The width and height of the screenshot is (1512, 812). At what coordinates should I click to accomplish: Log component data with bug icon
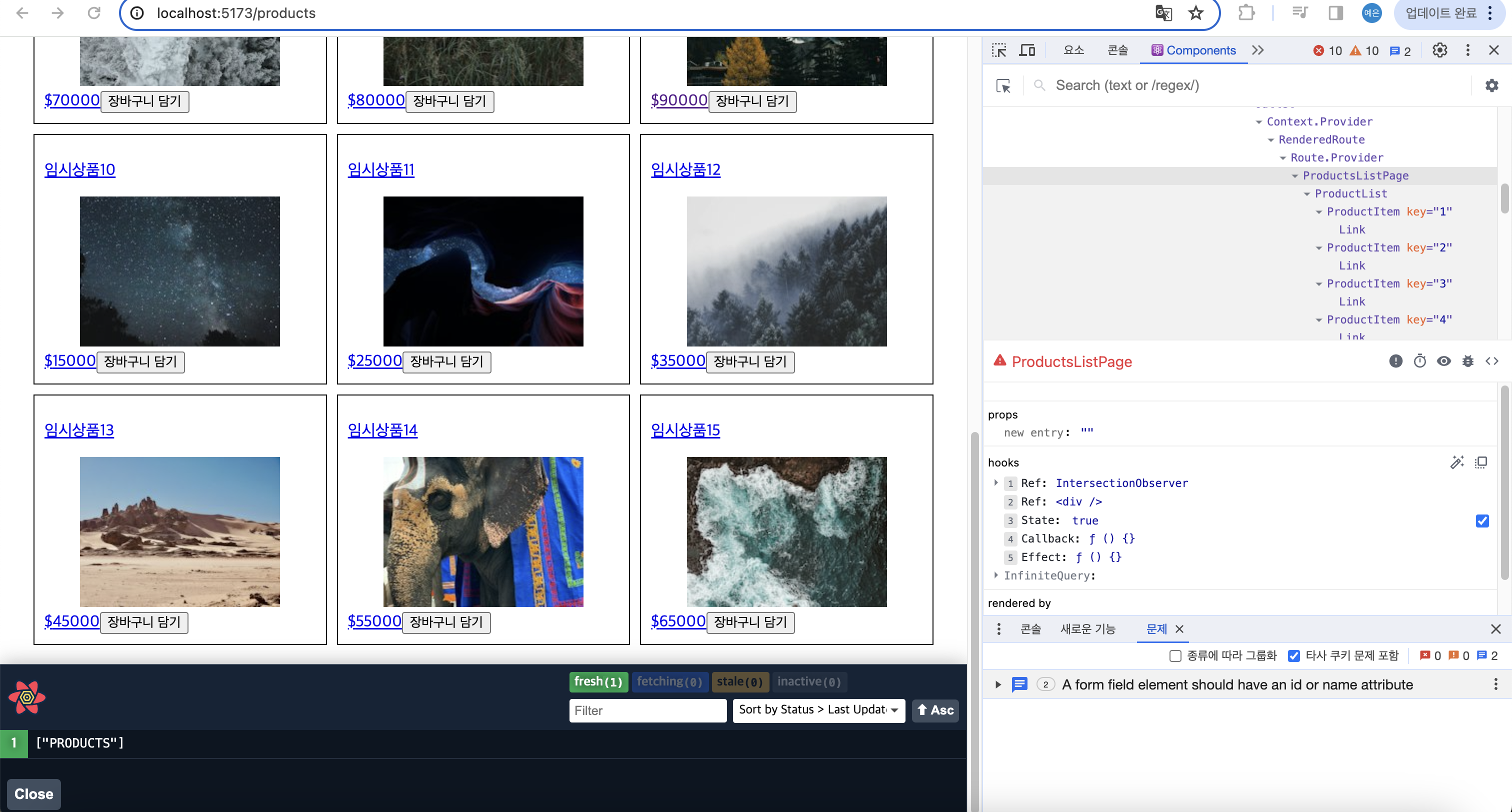[1467, 361]
